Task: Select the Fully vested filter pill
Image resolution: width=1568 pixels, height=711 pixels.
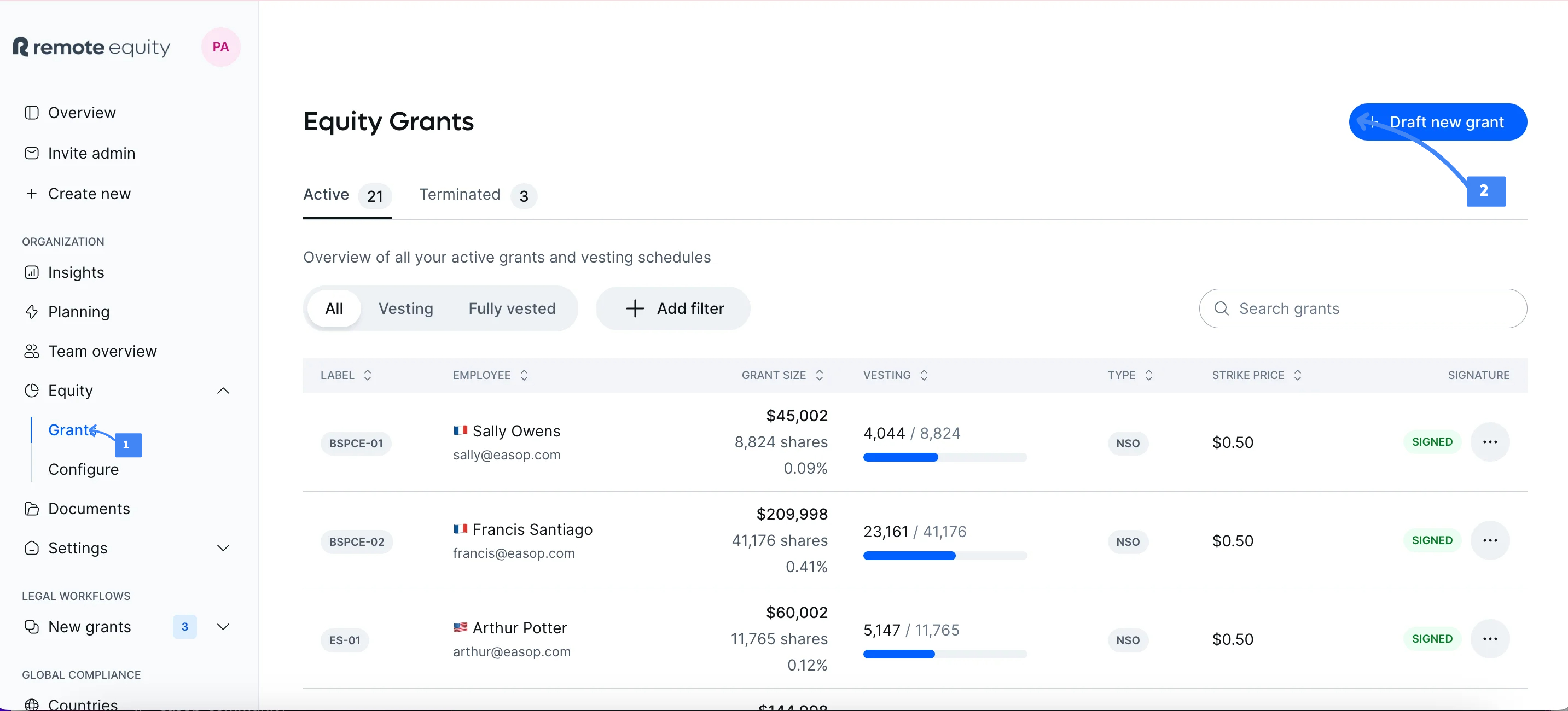Action: [512, 309]
